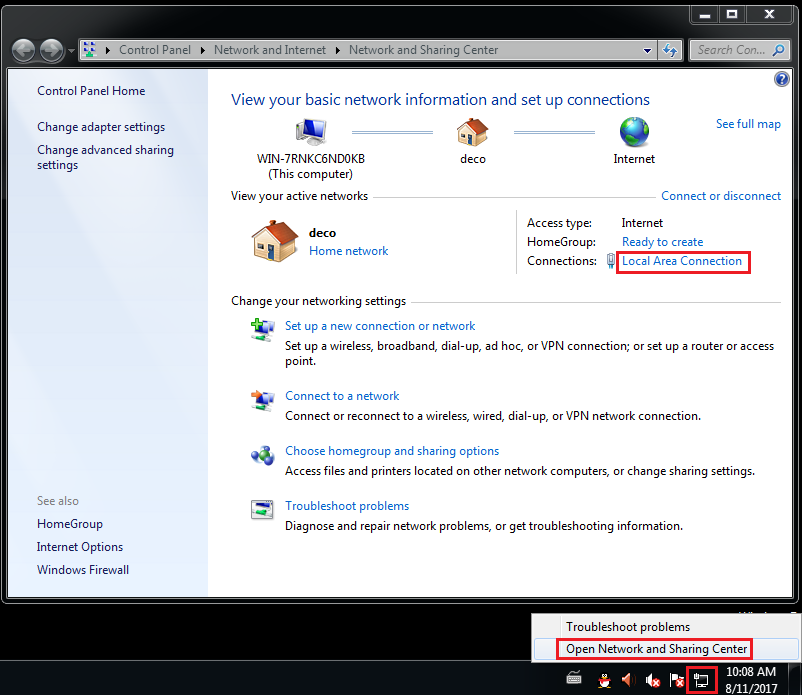Screen dimensions: 802x695
Task: Click the WIN-7RNKC6ND0KB computer icon
Action: (x=311, y=130)
